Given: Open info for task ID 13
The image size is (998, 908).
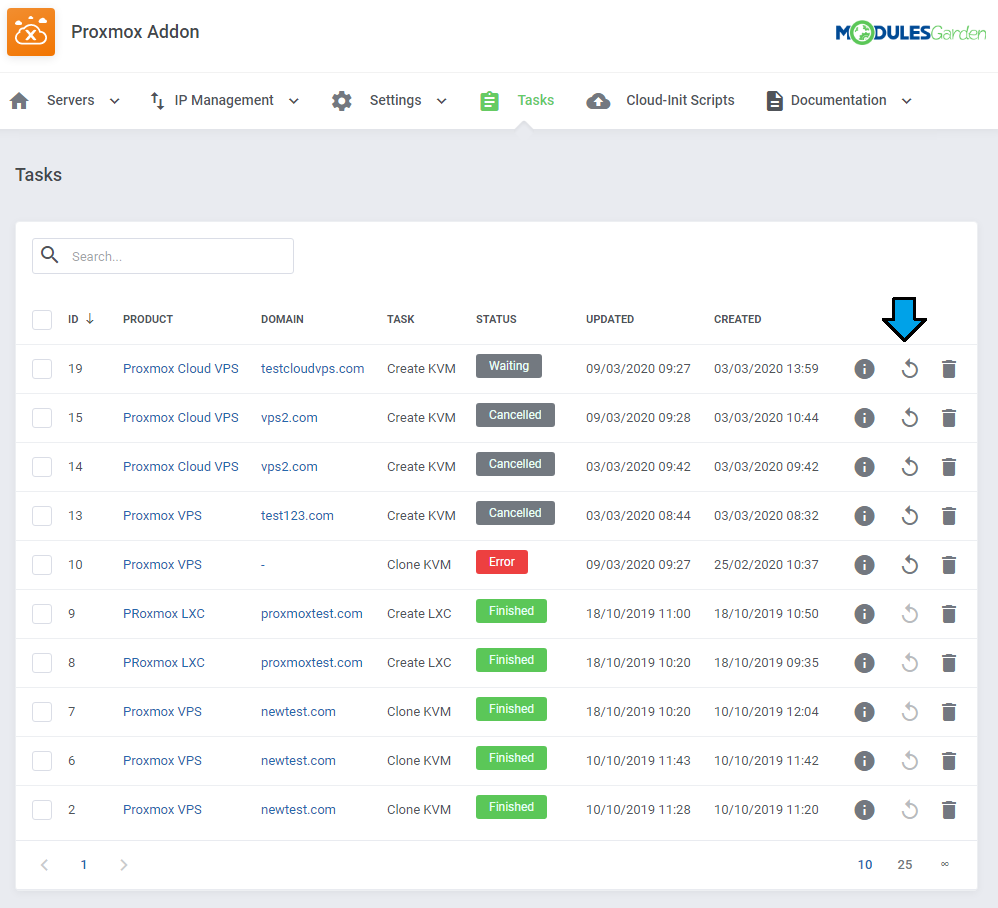Looking at the screenshot, I should click(864, 516).
